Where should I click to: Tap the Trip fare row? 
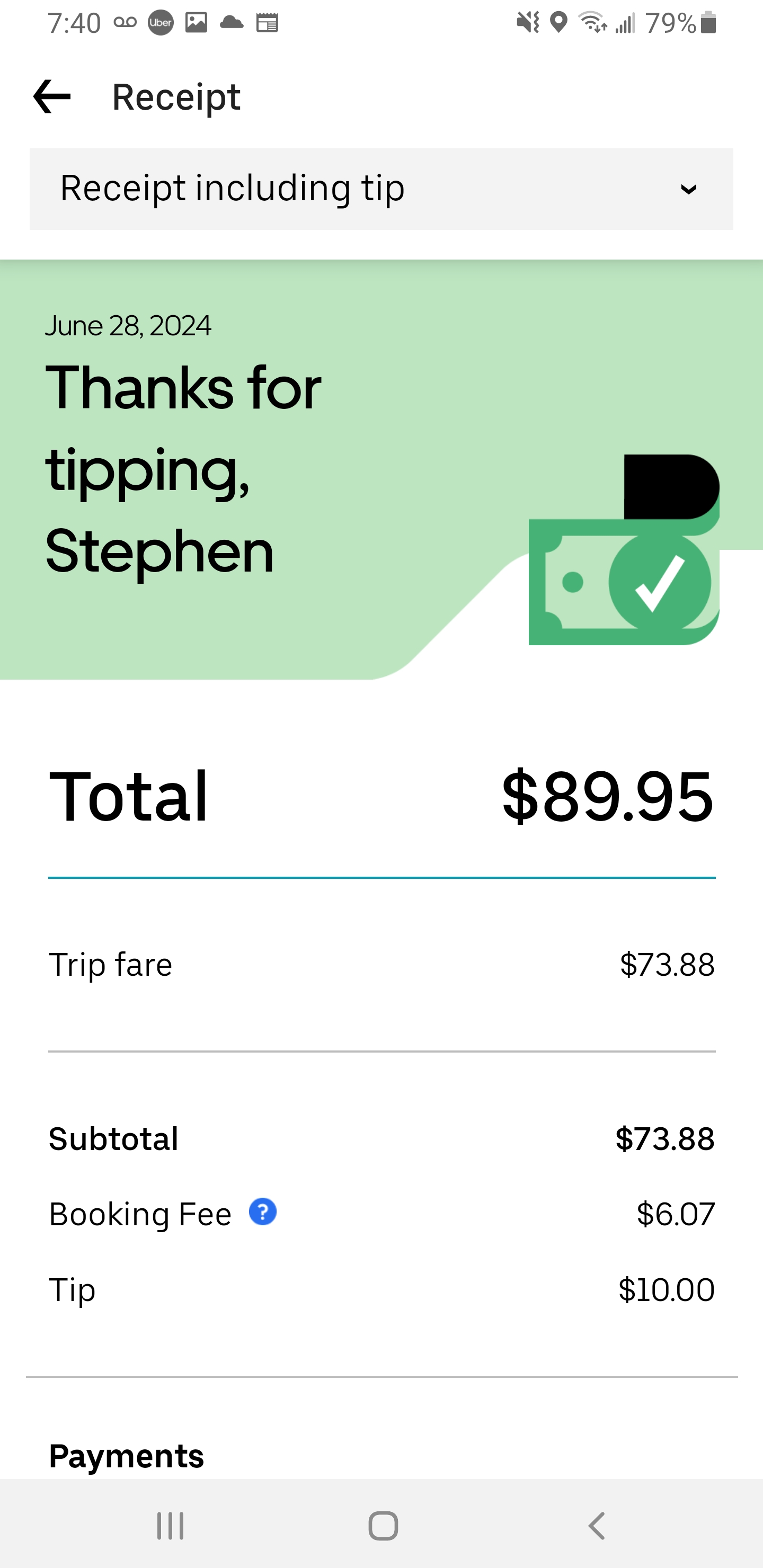[381, 965]
